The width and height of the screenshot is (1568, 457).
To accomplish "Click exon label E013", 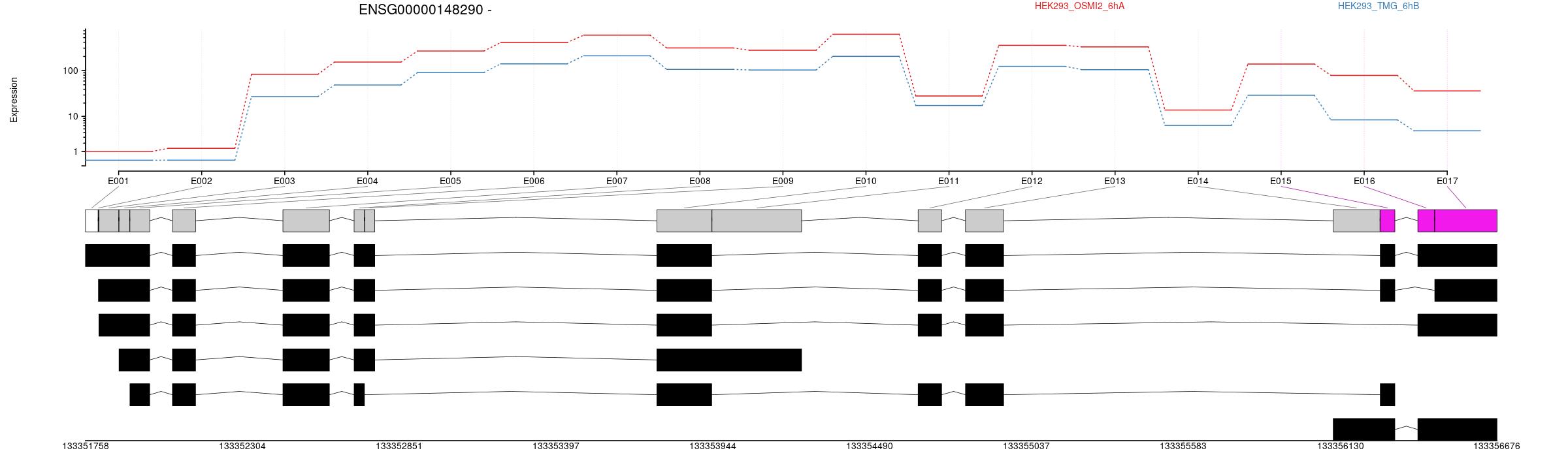I will coord(1115,181).
